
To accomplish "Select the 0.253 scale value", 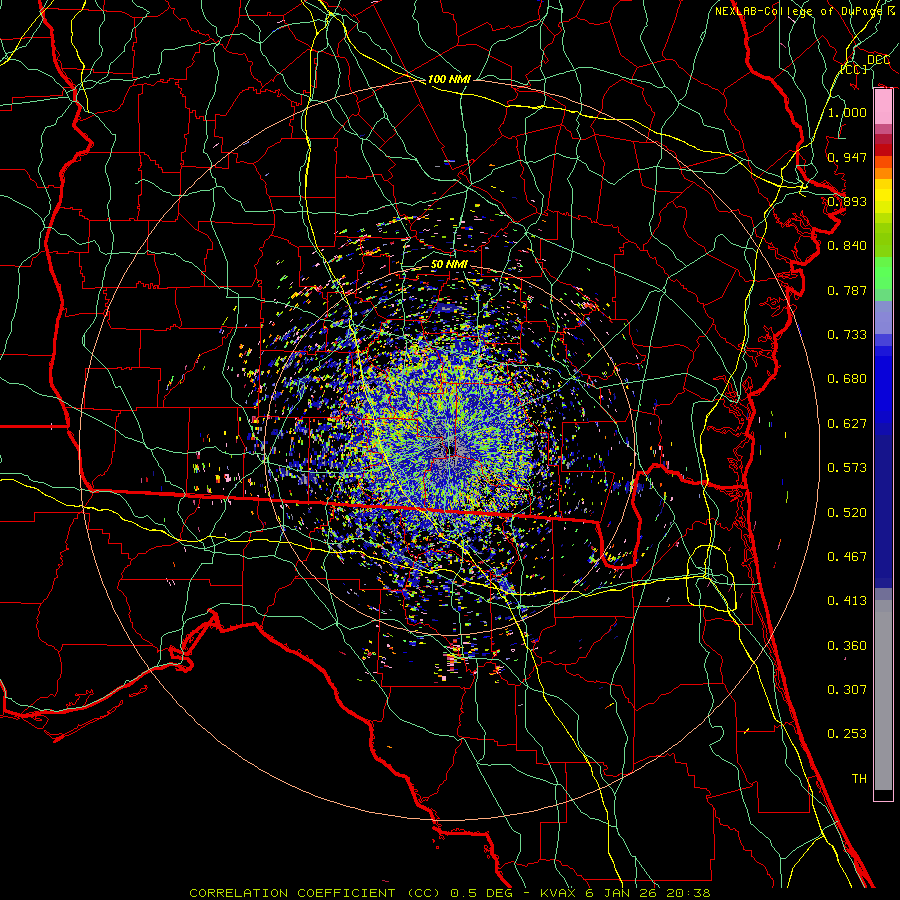I will click(x=847, y=734).
